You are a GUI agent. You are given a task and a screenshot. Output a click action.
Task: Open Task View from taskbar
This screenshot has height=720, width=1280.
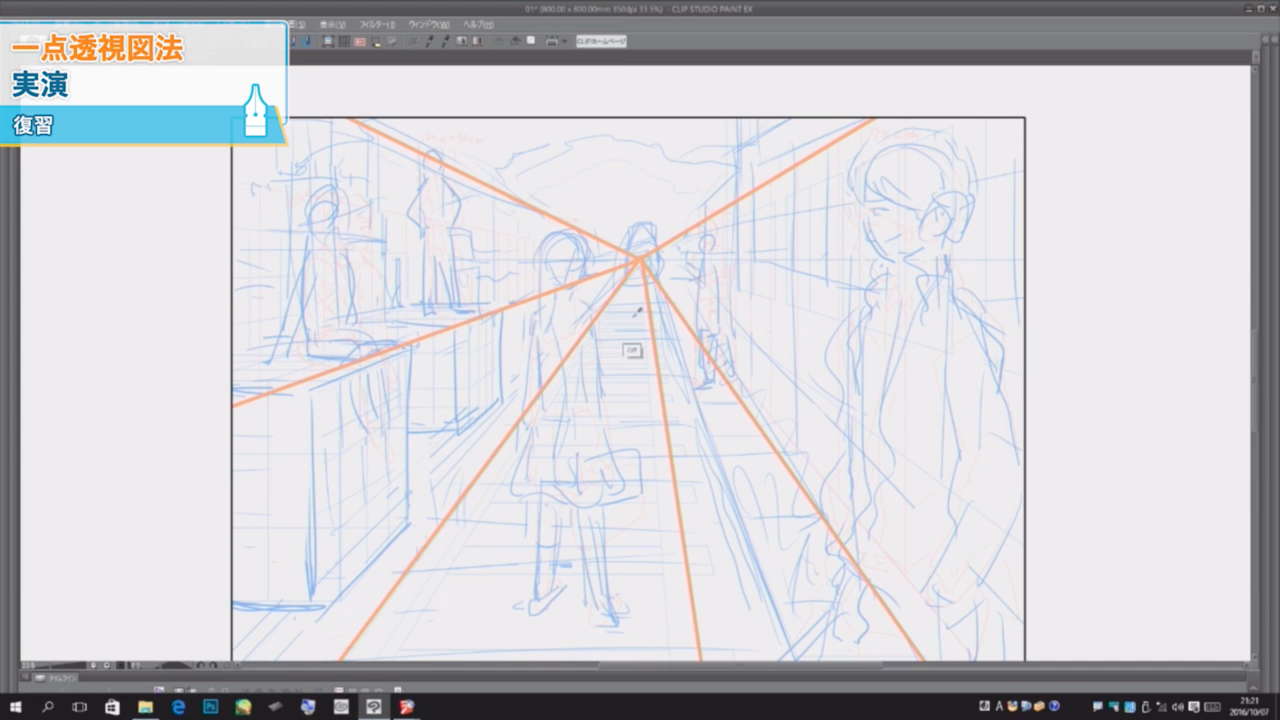pyautogui.click(x=79, y=707)
